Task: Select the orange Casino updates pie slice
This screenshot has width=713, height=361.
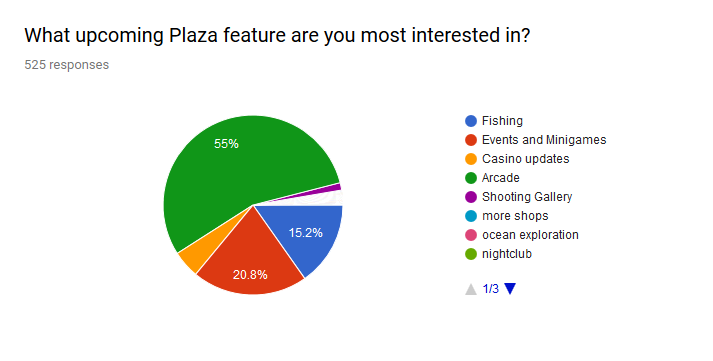Action: coord(189,259)
